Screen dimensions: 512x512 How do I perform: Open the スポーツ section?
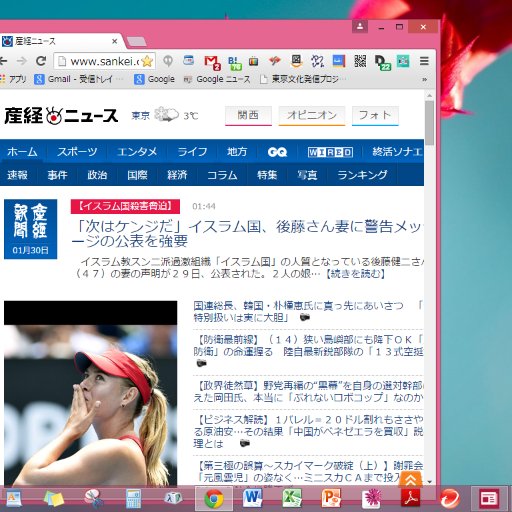(77, 152)
